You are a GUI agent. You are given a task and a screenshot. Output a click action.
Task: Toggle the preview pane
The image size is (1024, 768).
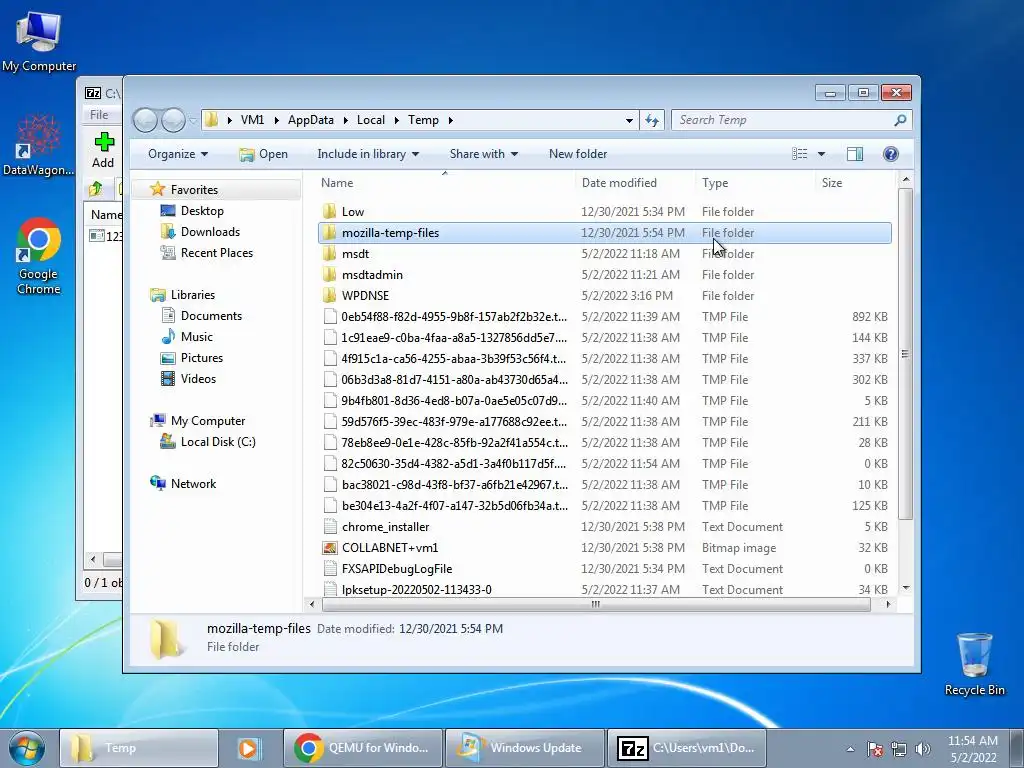pyautogui.click(x=855, y=154)
